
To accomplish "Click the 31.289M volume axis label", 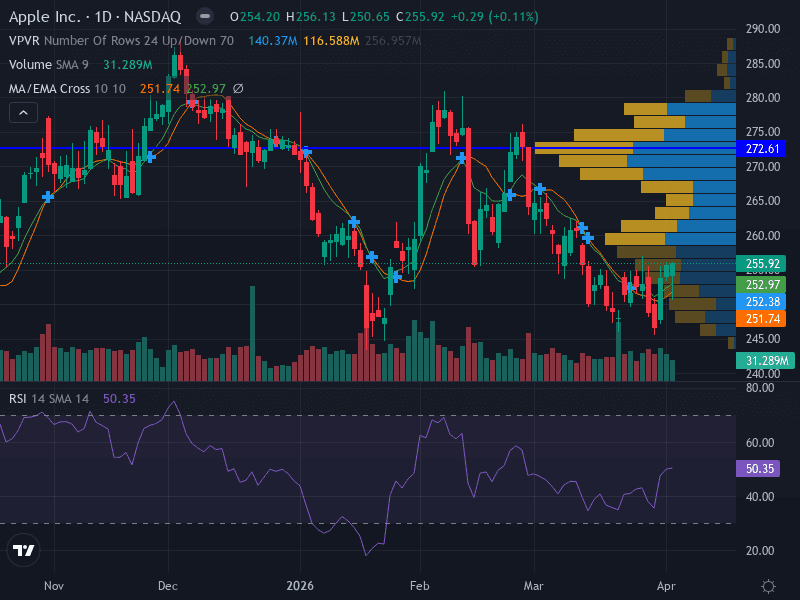I will click(766, 361).
